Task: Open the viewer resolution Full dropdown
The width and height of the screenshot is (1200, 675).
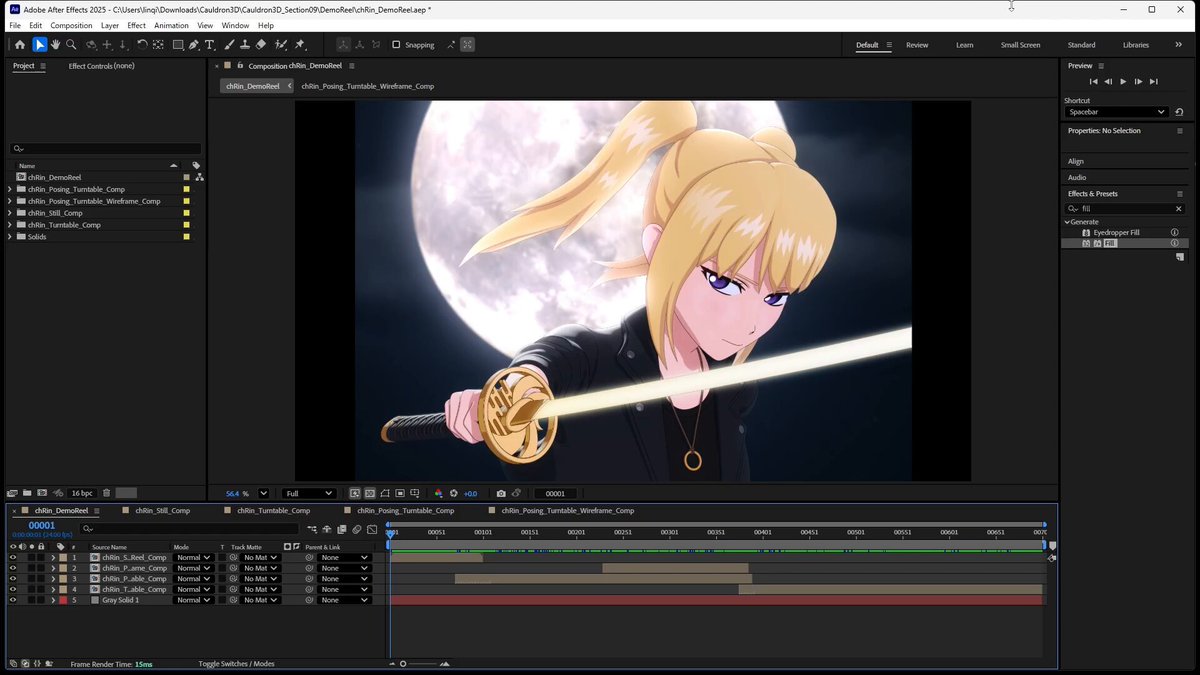Action: (x=308, y=493)
